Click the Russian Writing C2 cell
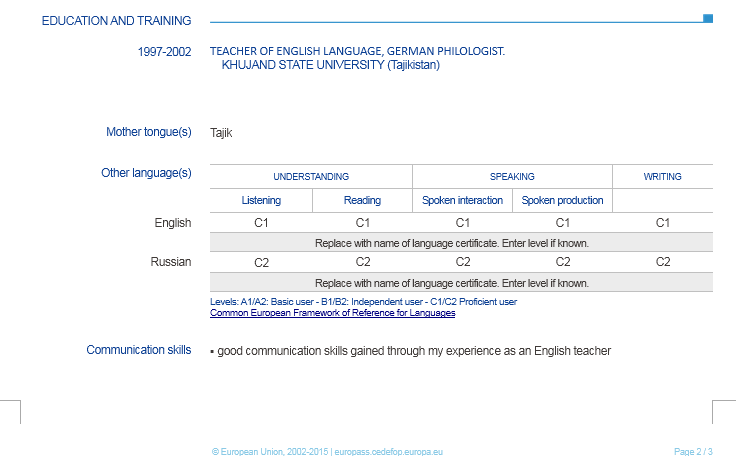Viewport: 746px width, 456px height. (x=662, y=262)
